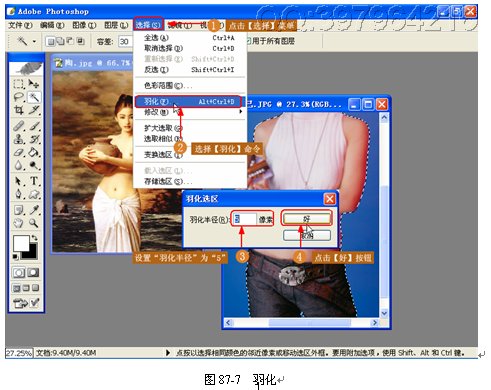Choose 反选 menu entry

189,70
